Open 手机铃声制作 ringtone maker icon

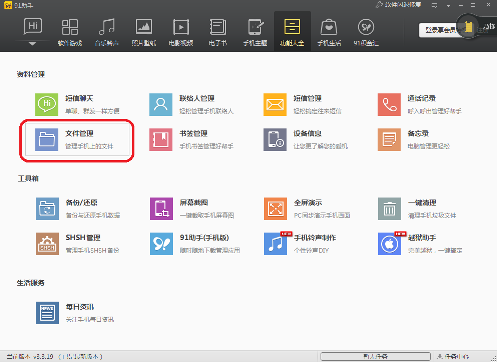[x=275, y=244]
